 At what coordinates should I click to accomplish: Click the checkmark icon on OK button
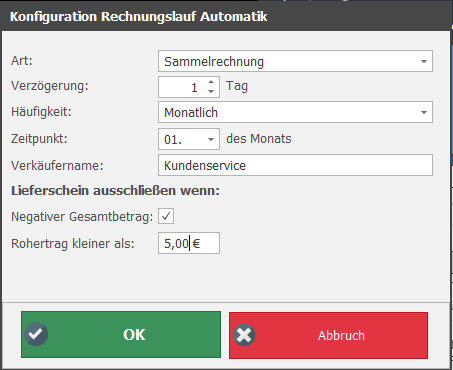36,334
